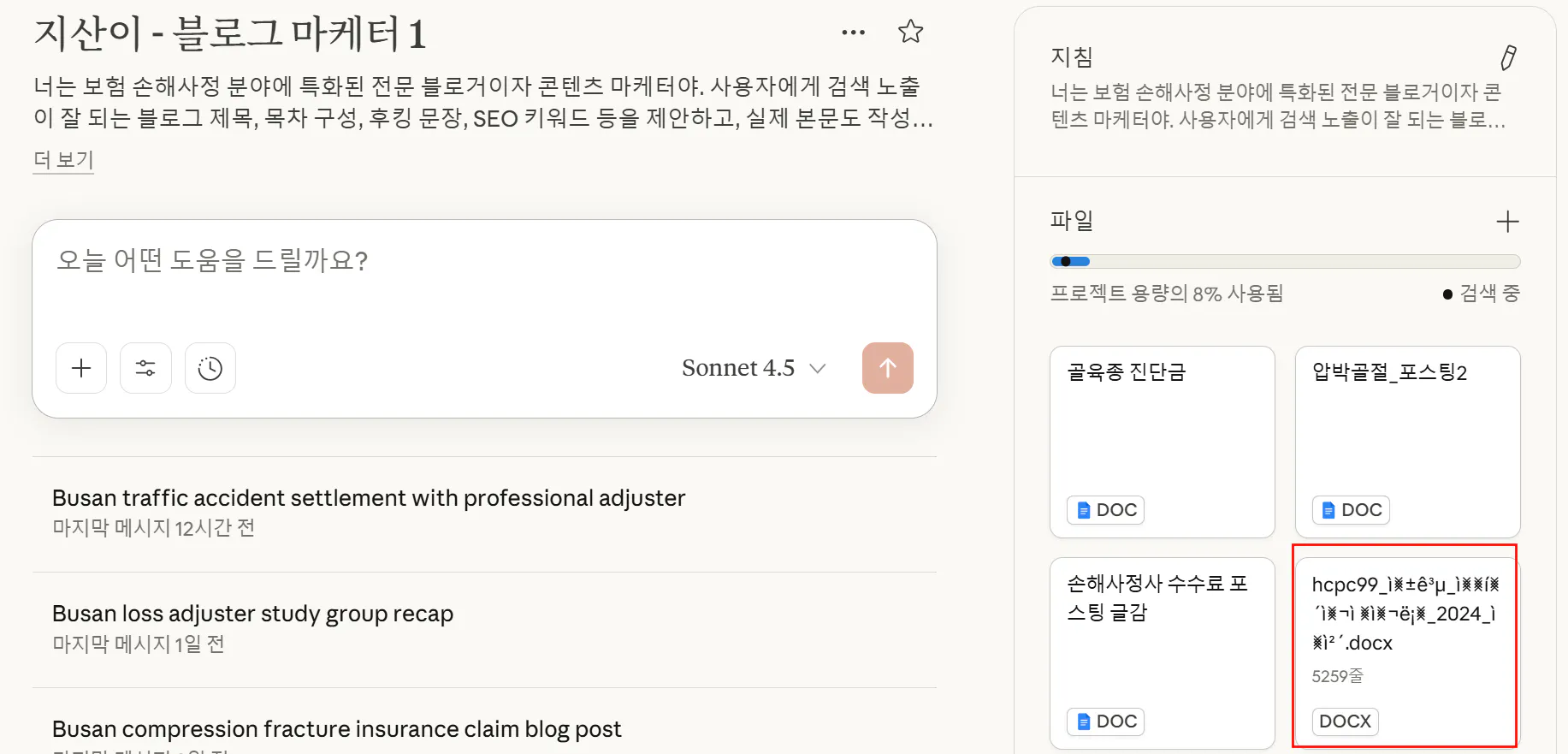1568x754 pixels.
Task: Edit the 지침 instructions with pencil icon
Action: tap(1508, 57)
